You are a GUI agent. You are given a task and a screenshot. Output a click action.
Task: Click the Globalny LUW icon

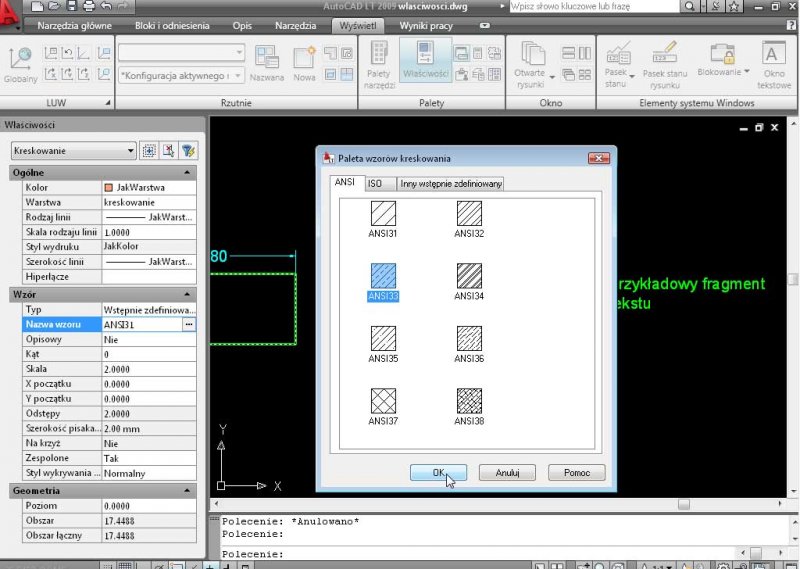20,62
